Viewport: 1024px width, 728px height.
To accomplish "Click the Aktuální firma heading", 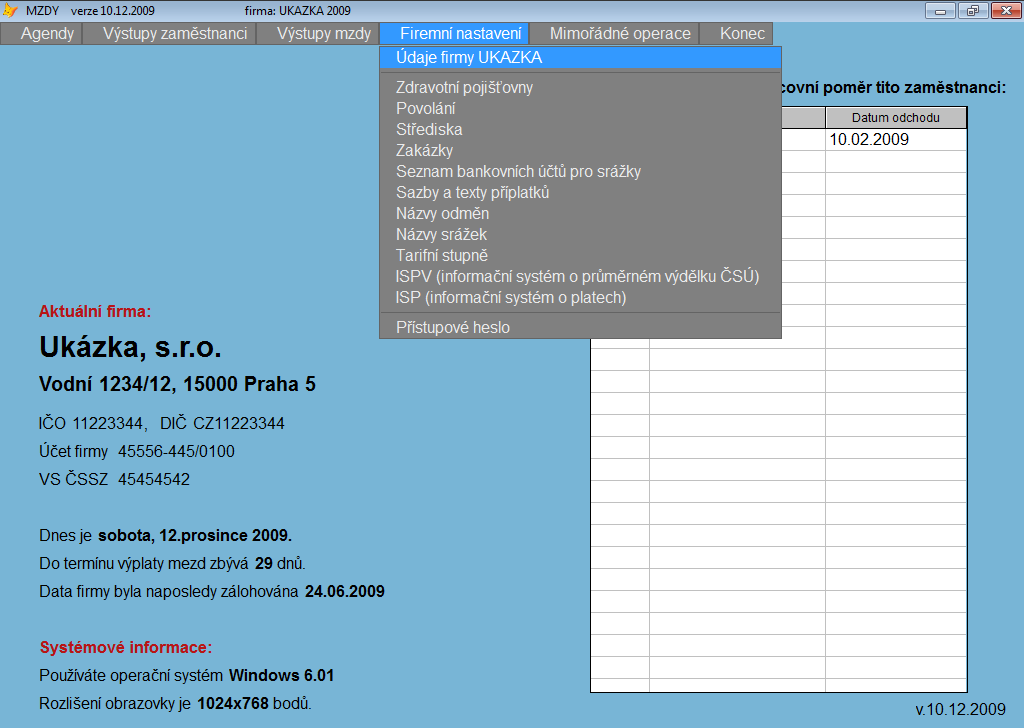I will click(x=95, y=311).
